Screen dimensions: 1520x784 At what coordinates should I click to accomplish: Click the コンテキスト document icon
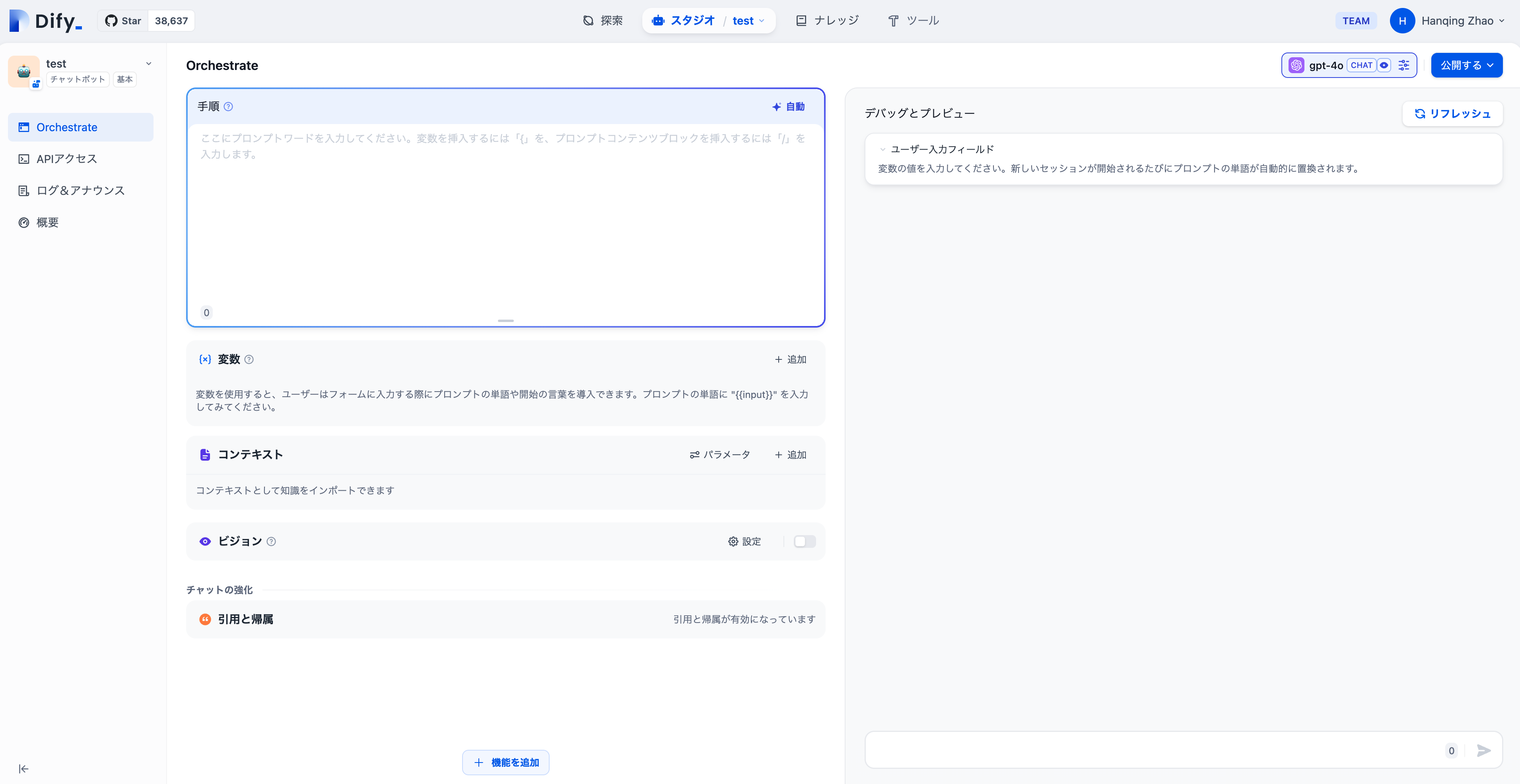(x=205, y=455)
